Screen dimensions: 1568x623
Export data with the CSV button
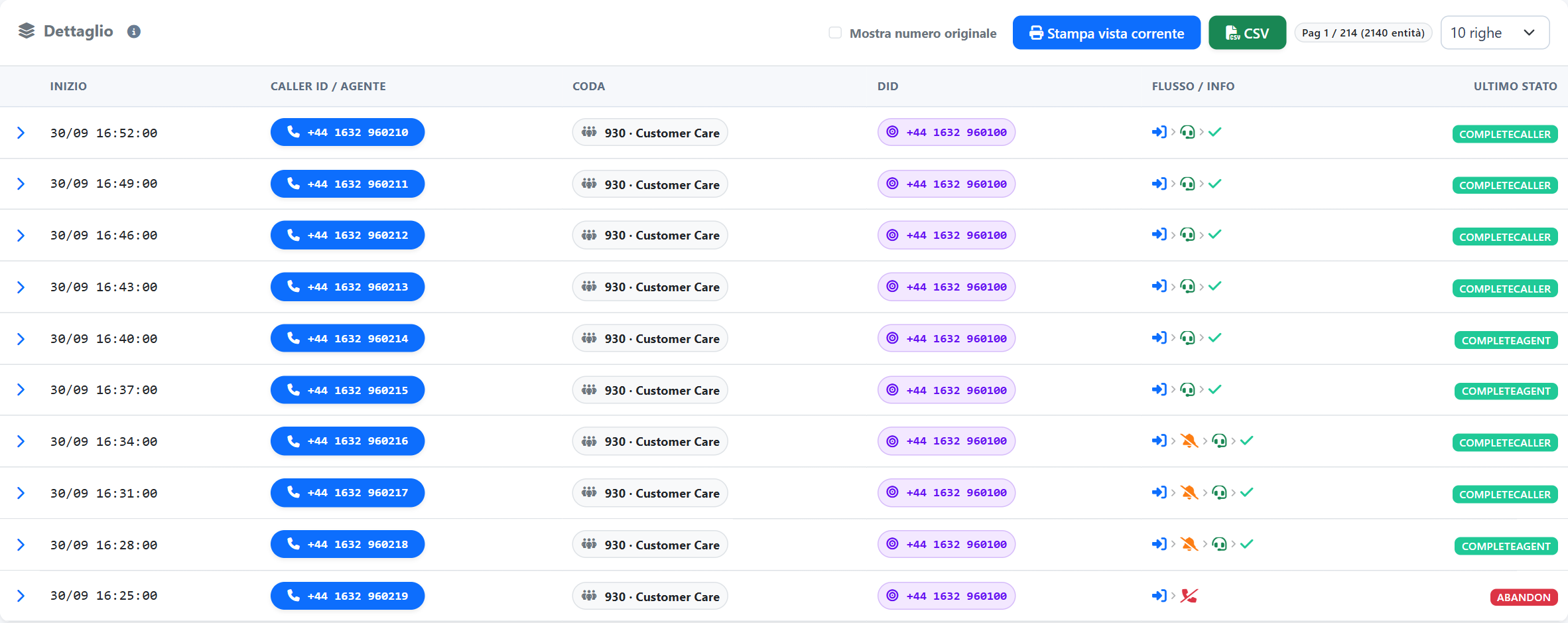tap(1247, 33)
